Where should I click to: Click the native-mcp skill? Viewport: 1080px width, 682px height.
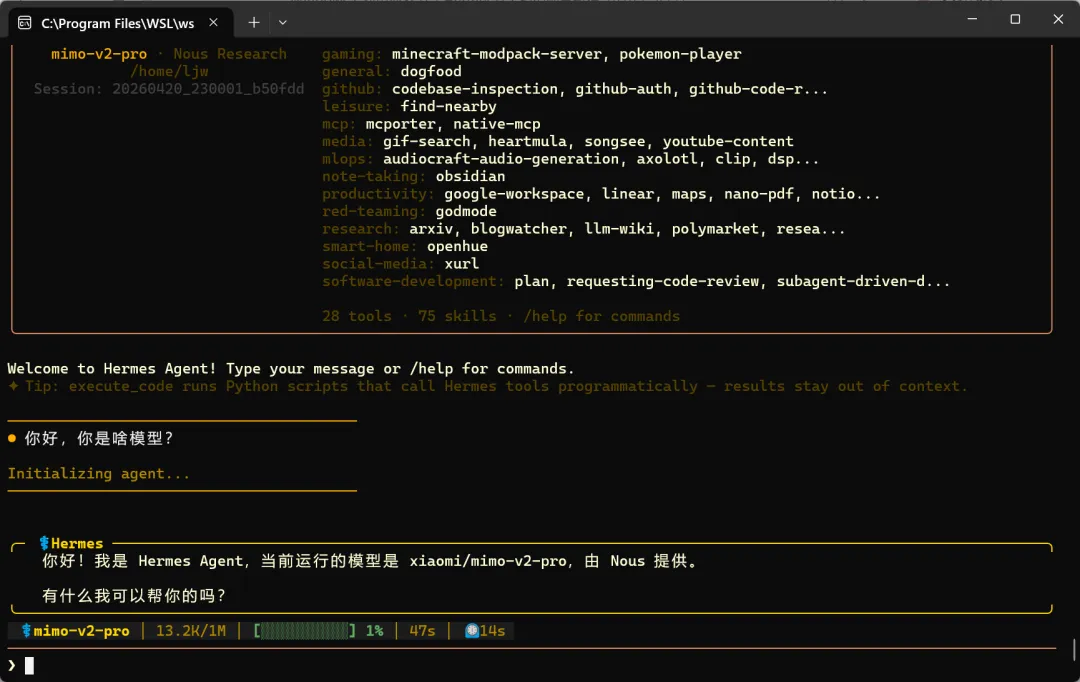(497, 124)
